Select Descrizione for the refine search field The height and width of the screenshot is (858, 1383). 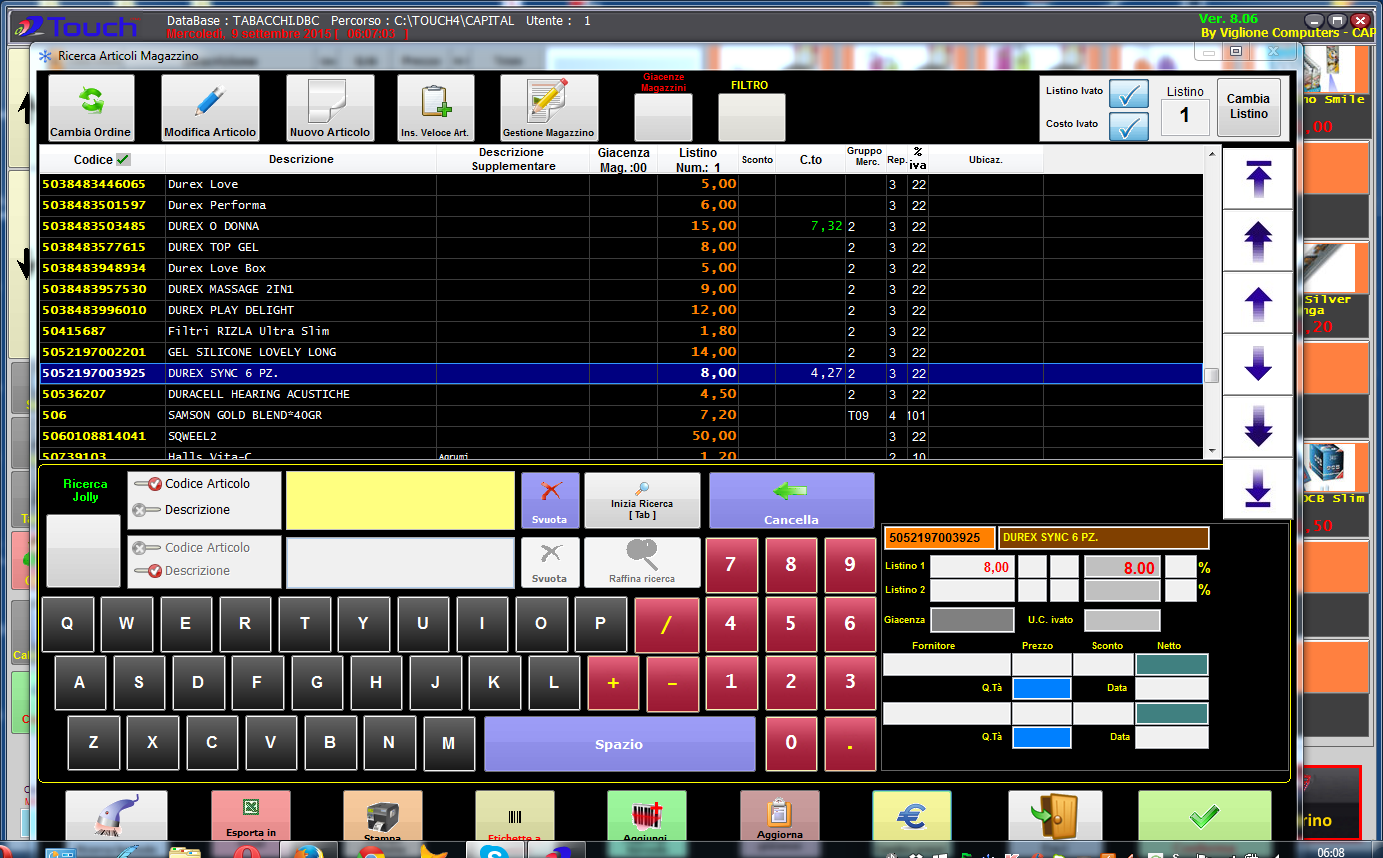(x=181, y=571)
